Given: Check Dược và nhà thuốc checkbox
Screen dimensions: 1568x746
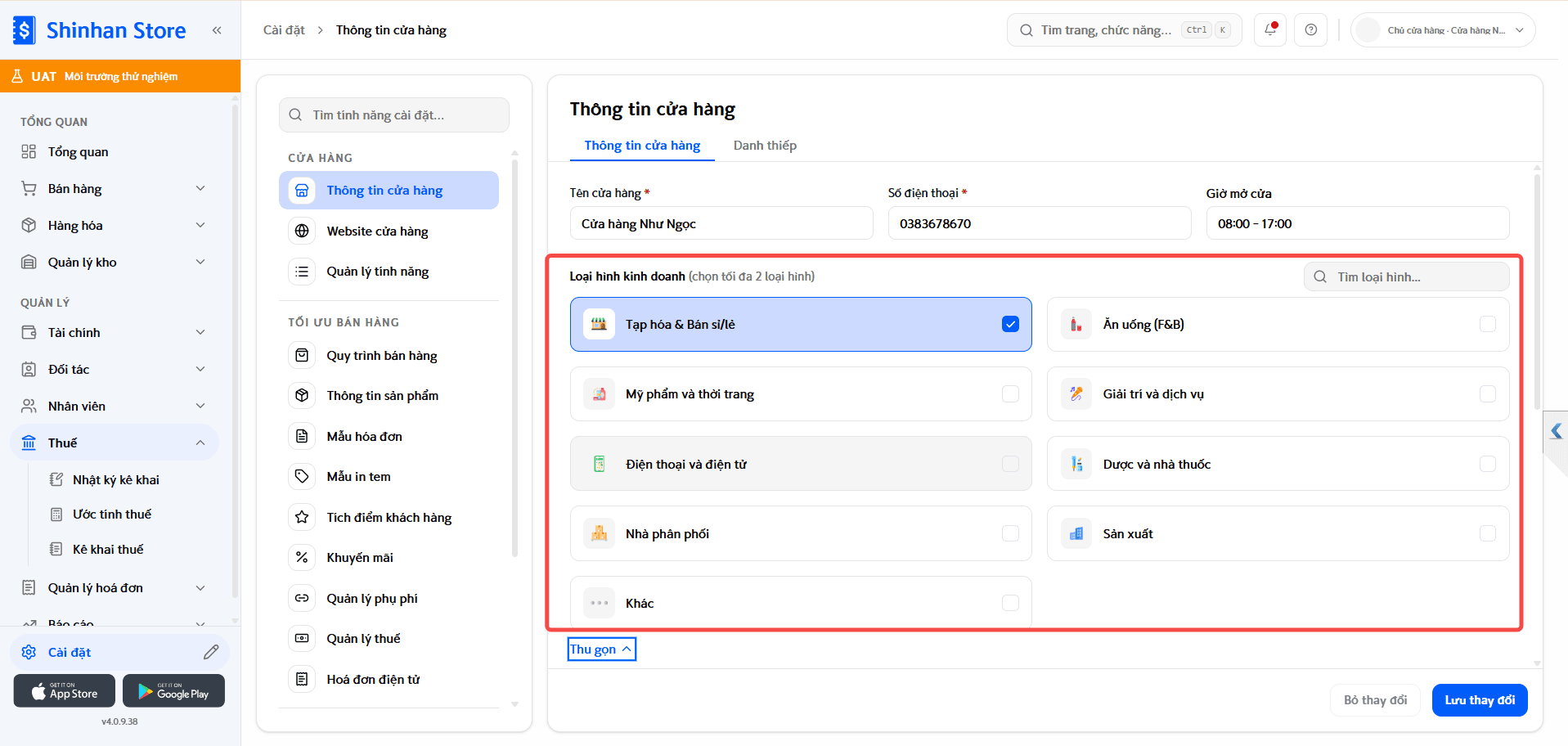Looking at the screenshot, I should coord(1488,464).
